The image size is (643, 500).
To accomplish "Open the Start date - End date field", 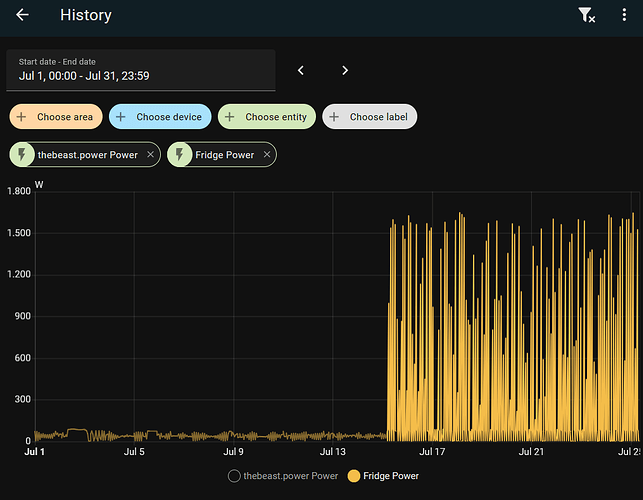I will (x=141, y=70).
